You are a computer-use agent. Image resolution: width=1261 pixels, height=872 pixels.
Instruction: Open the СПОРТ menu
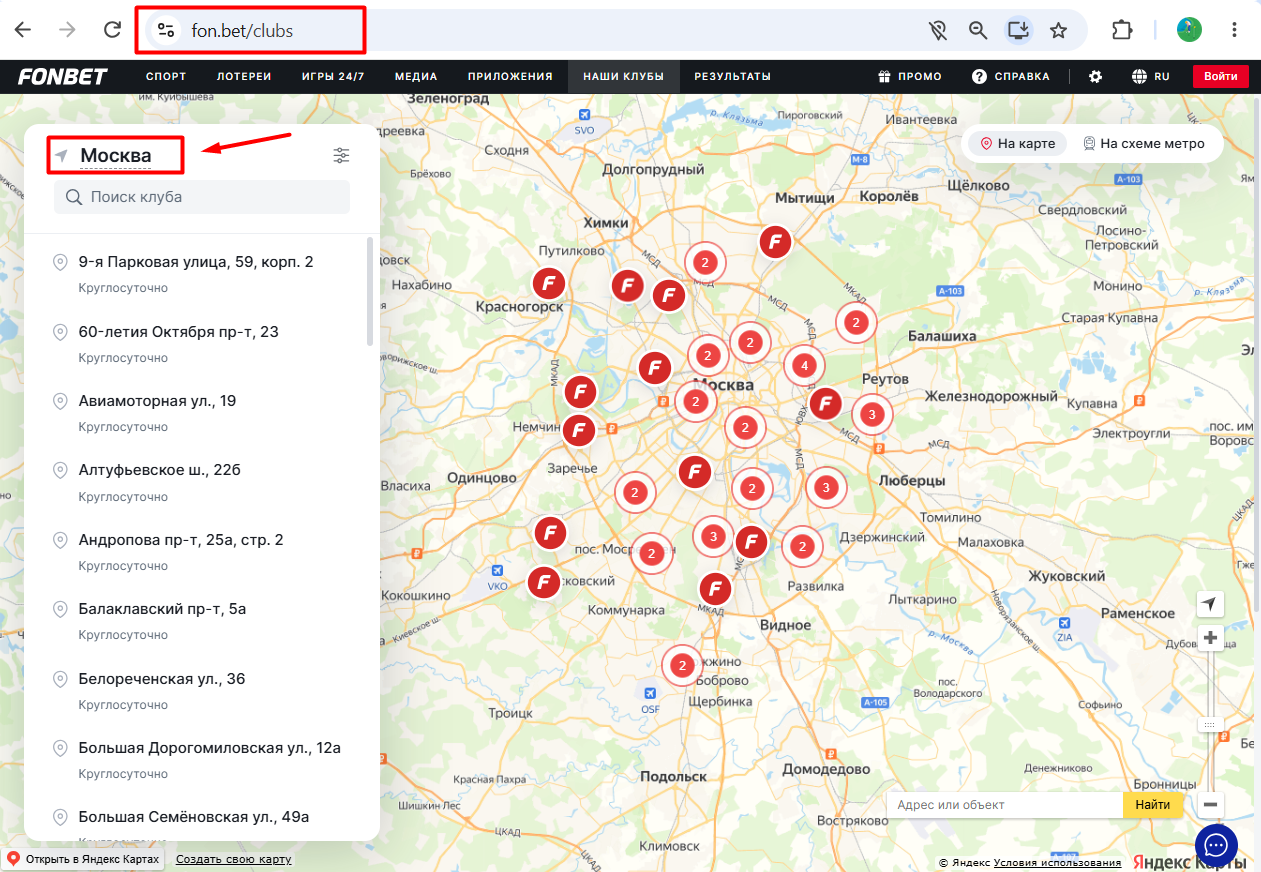tap(166, 76)
